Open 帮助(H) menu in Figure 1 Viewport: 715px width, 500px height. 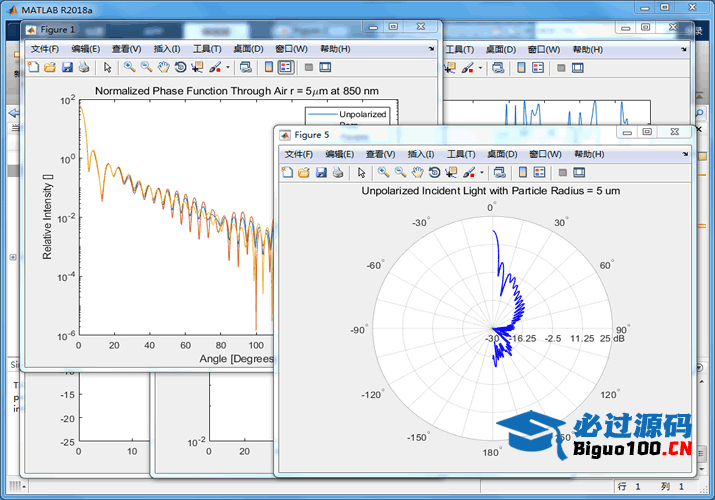click(335, 49)
